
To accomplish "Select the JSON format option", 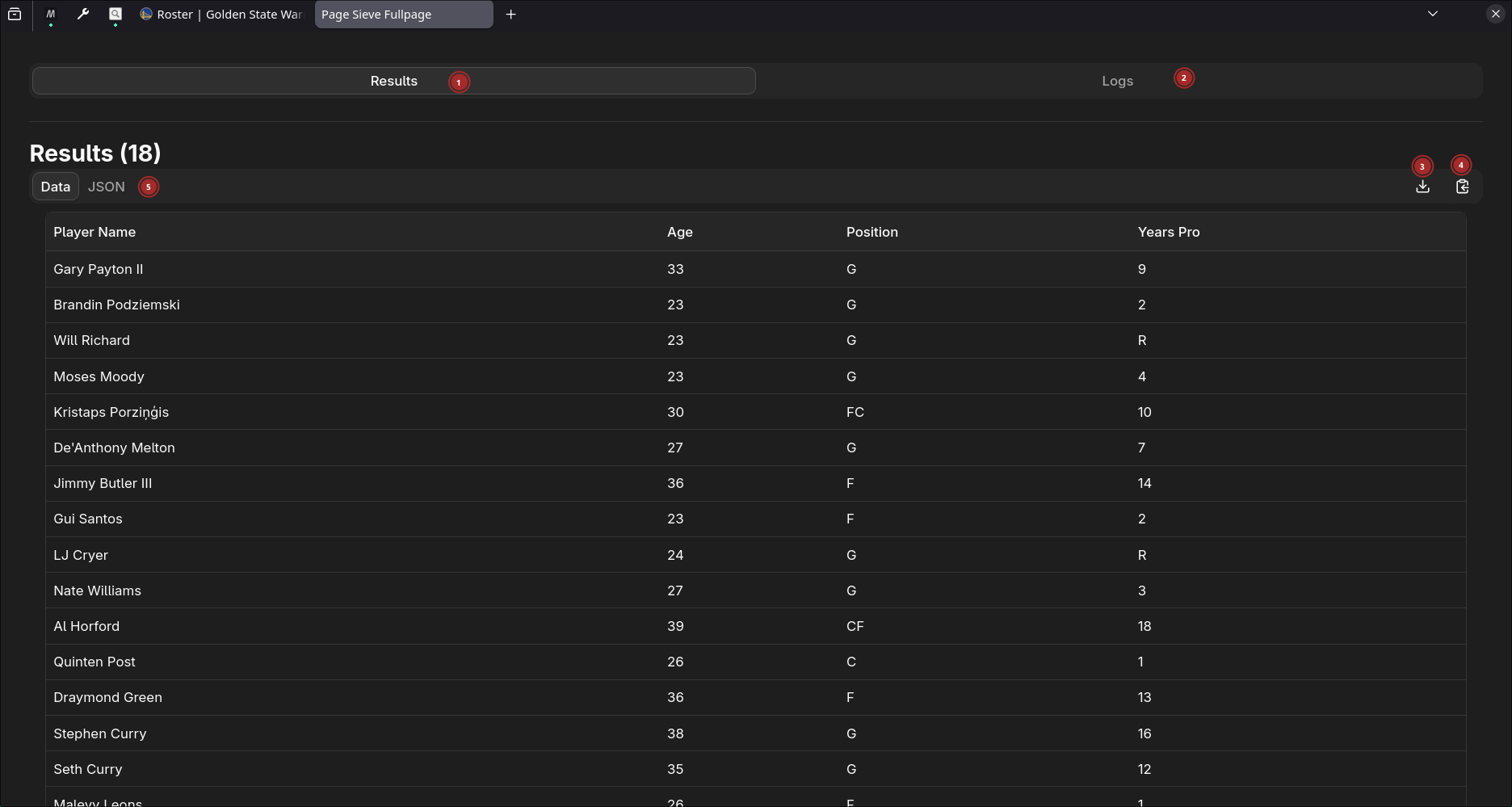I will pyautogui.click(x=107, y=187).
